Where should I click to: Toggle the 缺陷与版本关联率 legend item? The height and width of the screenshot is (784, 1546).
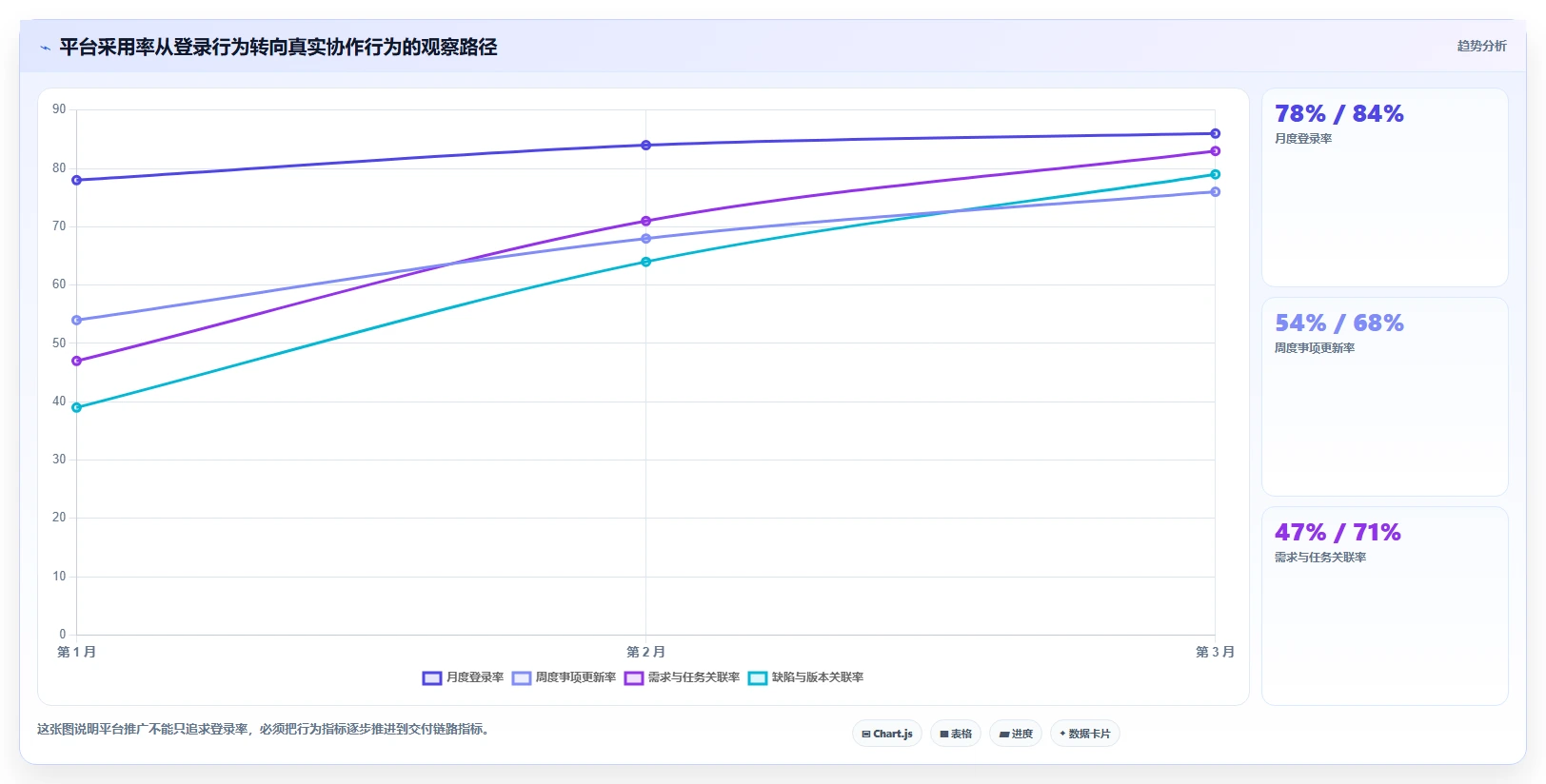(805, 677)
